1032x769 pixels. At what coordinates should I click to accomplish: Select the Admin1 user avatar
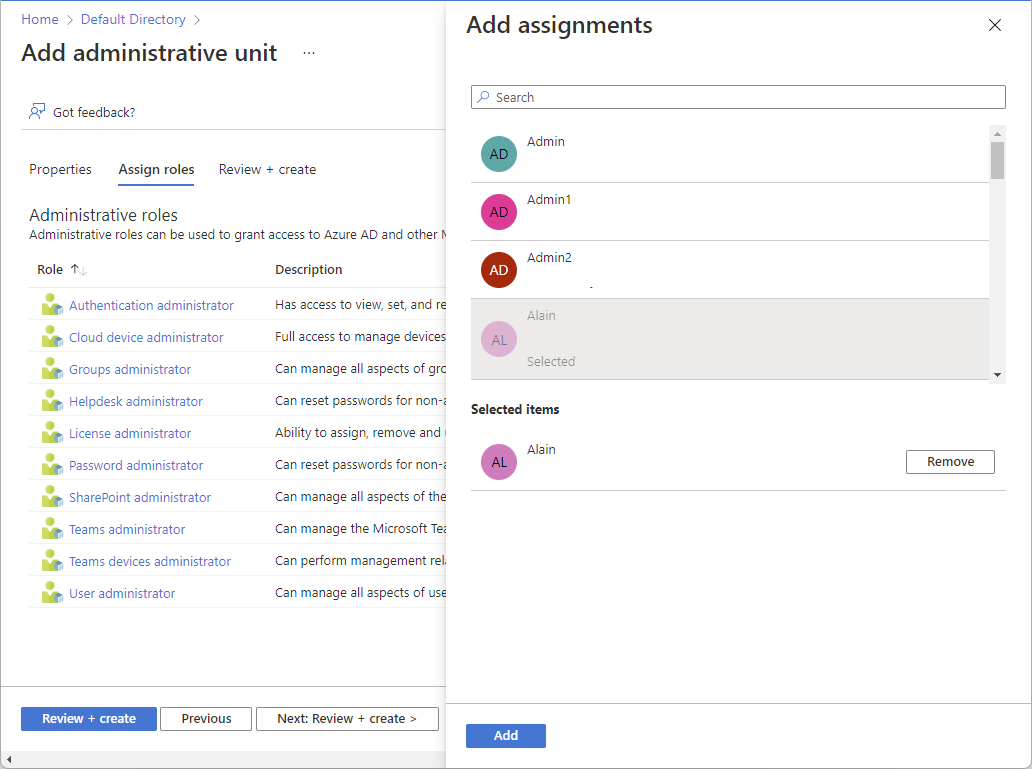click(499, 212)
